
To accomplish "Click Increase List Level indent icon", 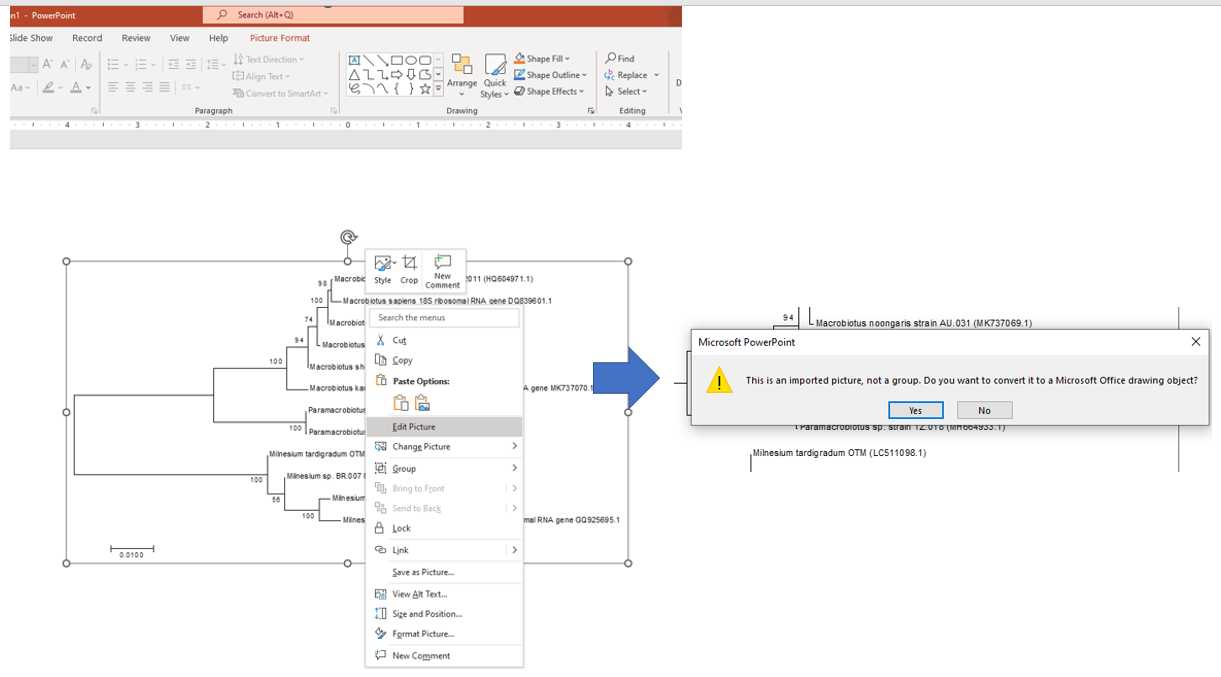I will coord(191,64).
